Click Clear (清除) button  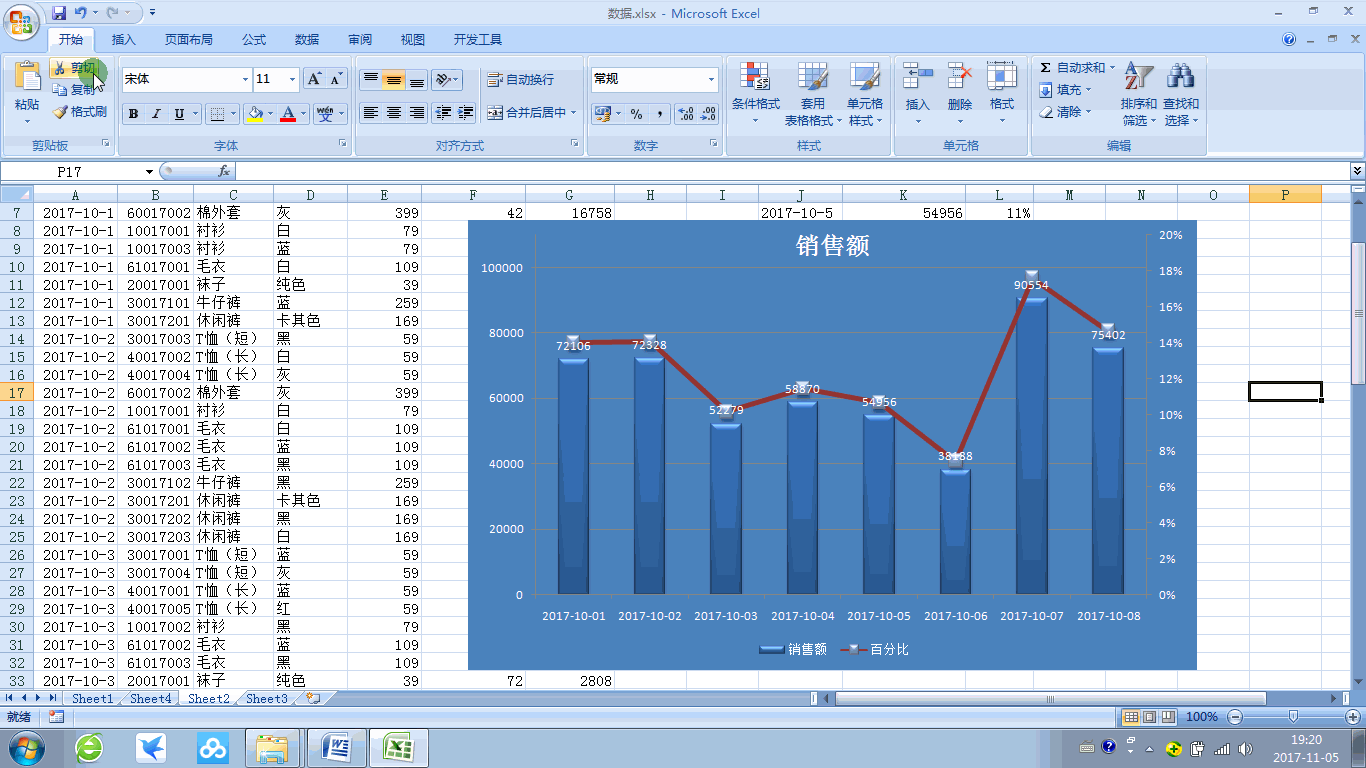click(1066, 112)
